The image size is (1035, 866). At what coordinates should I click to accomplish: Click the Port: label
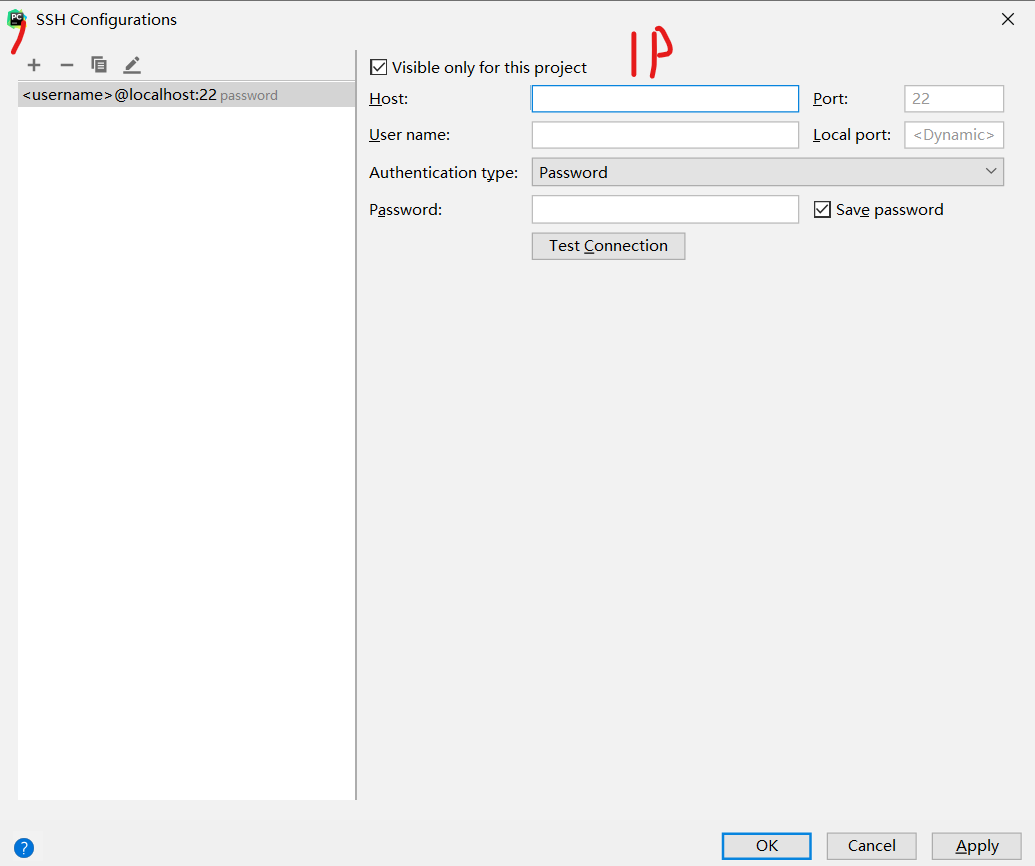tap(830, 98)
